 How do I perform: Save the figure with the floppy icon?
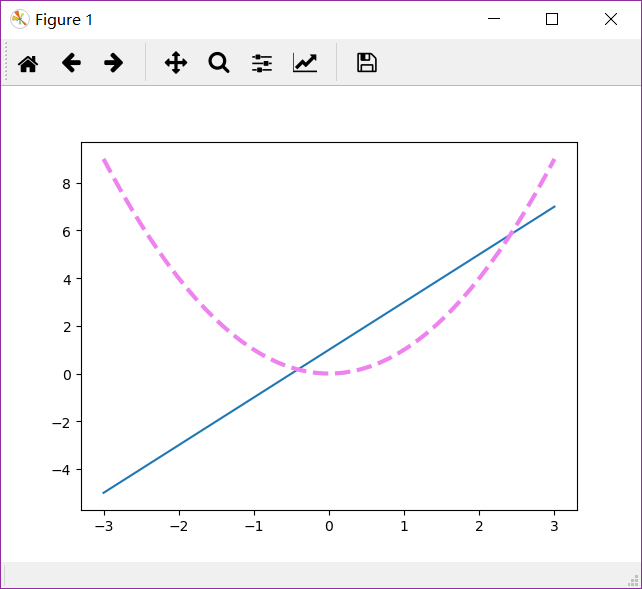367,63
